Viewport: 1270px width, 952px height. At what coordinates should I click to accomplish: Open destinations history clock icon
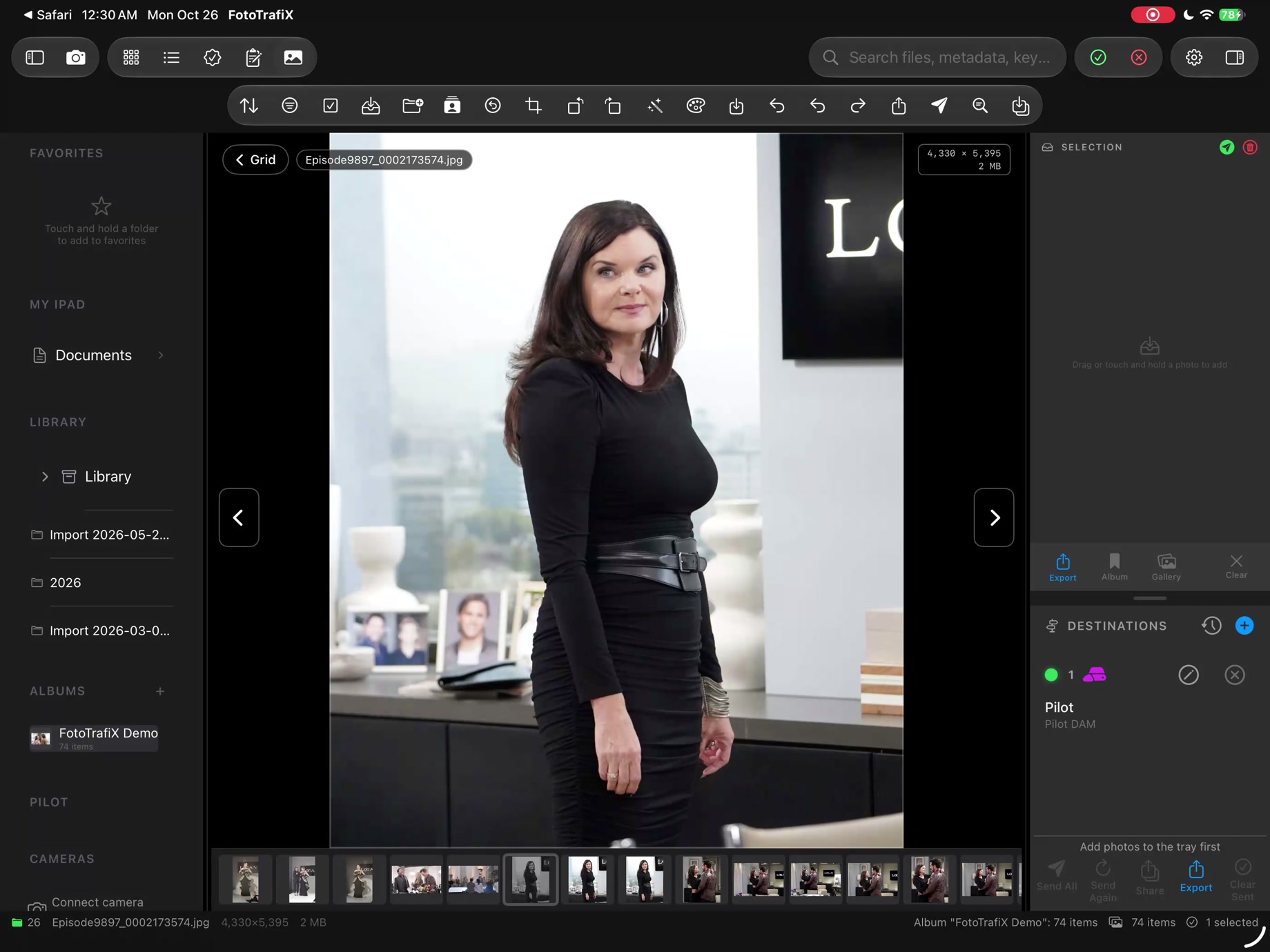(x=1211, y=626)
